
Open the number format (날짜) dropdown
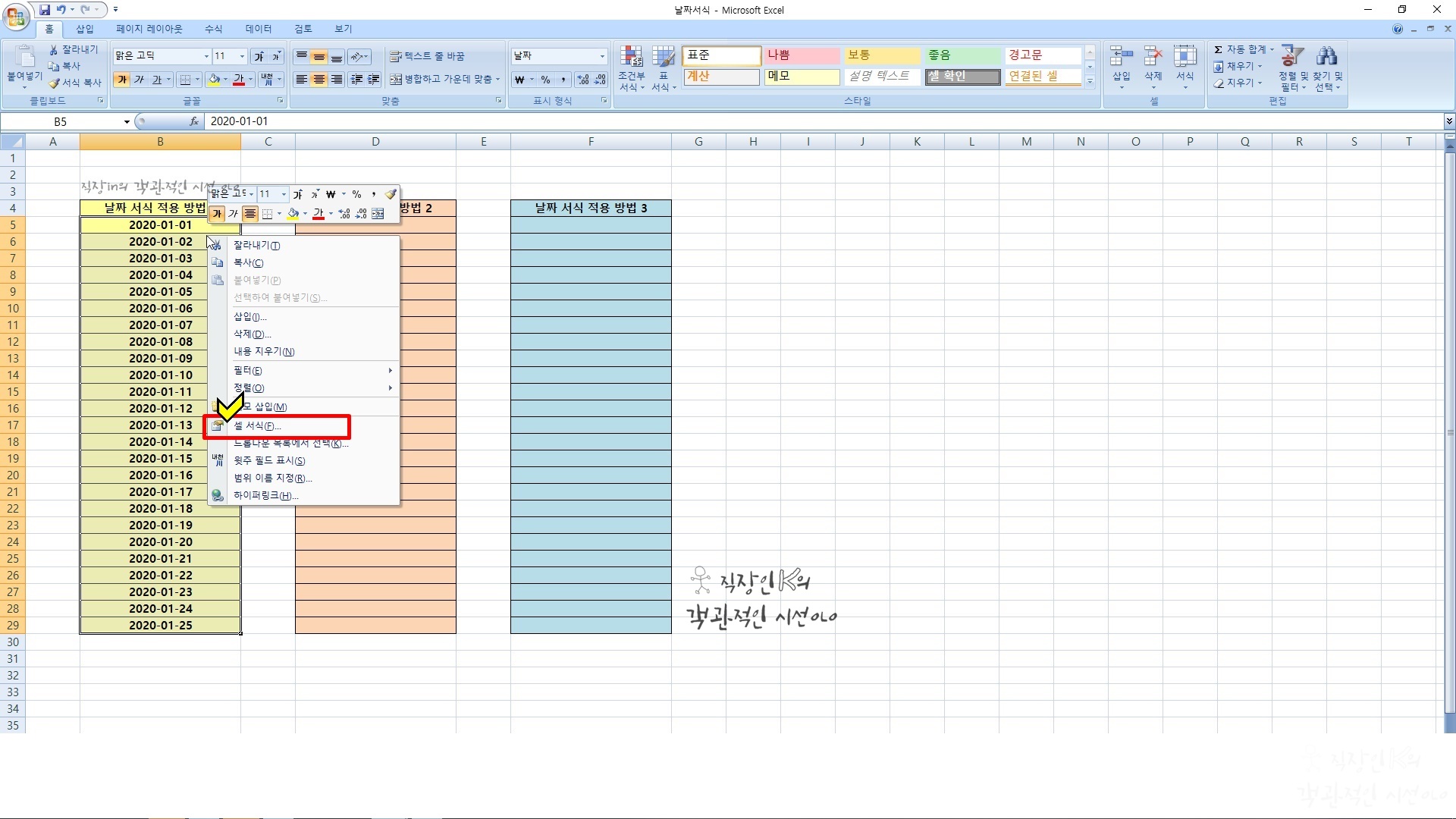[x=602, y=56]
